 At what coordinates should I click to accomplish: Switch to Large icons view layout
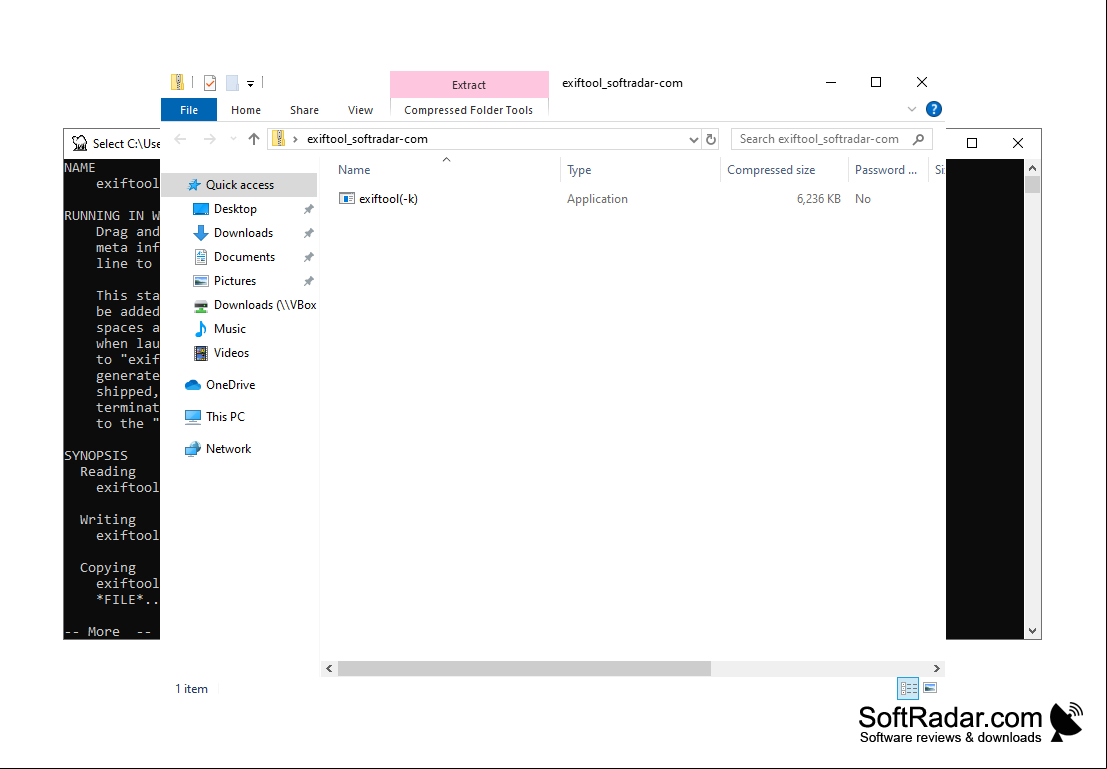point(930,688)
